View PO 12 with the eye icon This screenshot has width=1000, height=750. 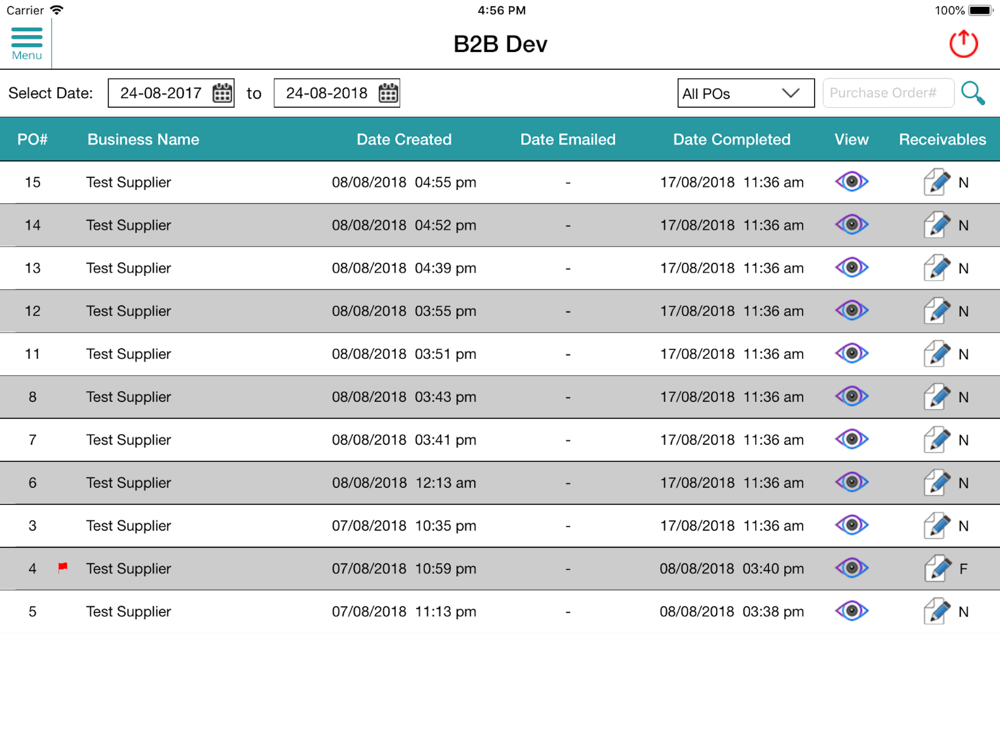[x=851, y=311]
